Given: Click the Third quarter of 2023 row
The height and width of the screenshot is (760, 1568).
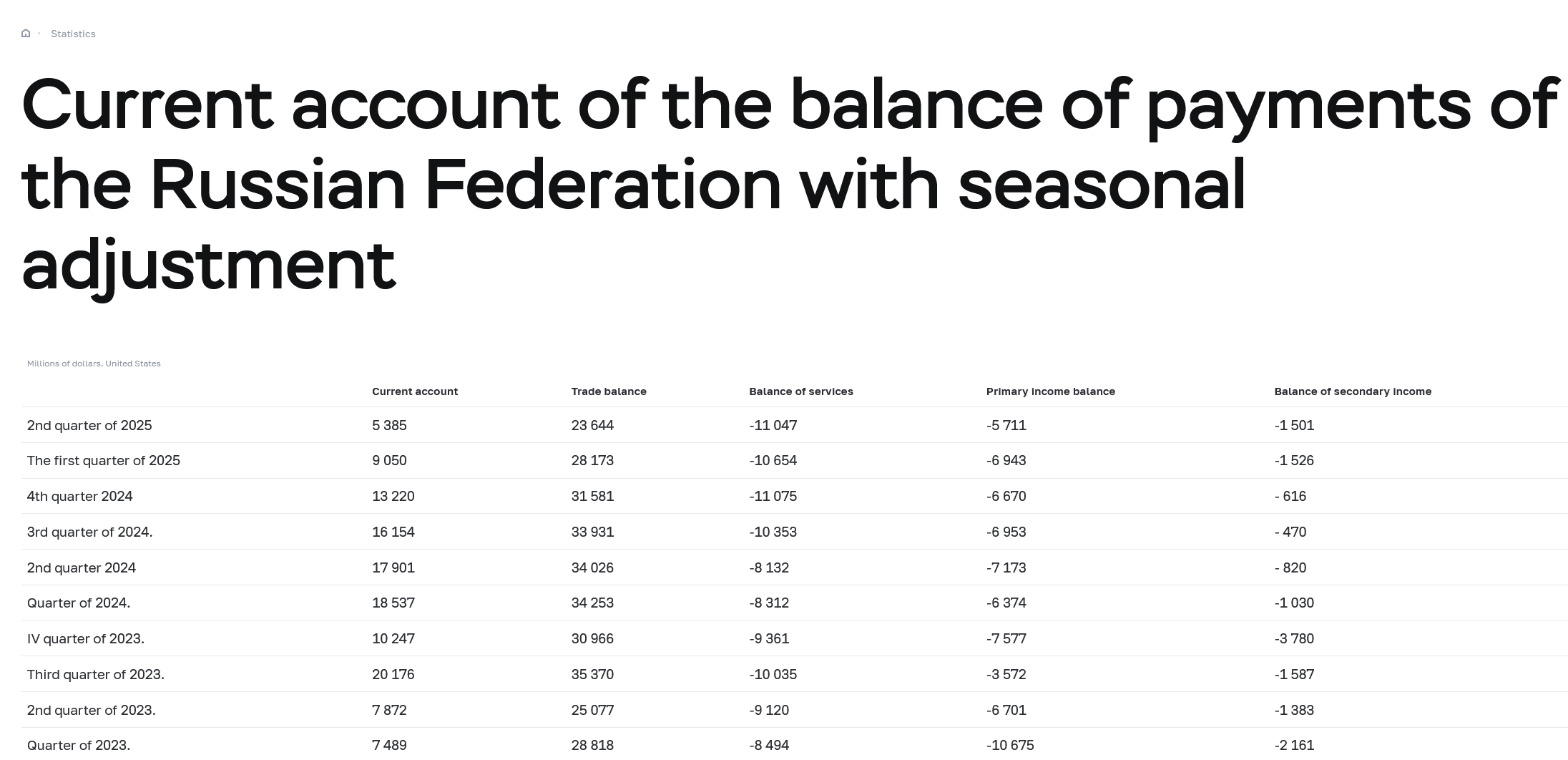Looking at the screenshot, I should [x=794, y=674].
